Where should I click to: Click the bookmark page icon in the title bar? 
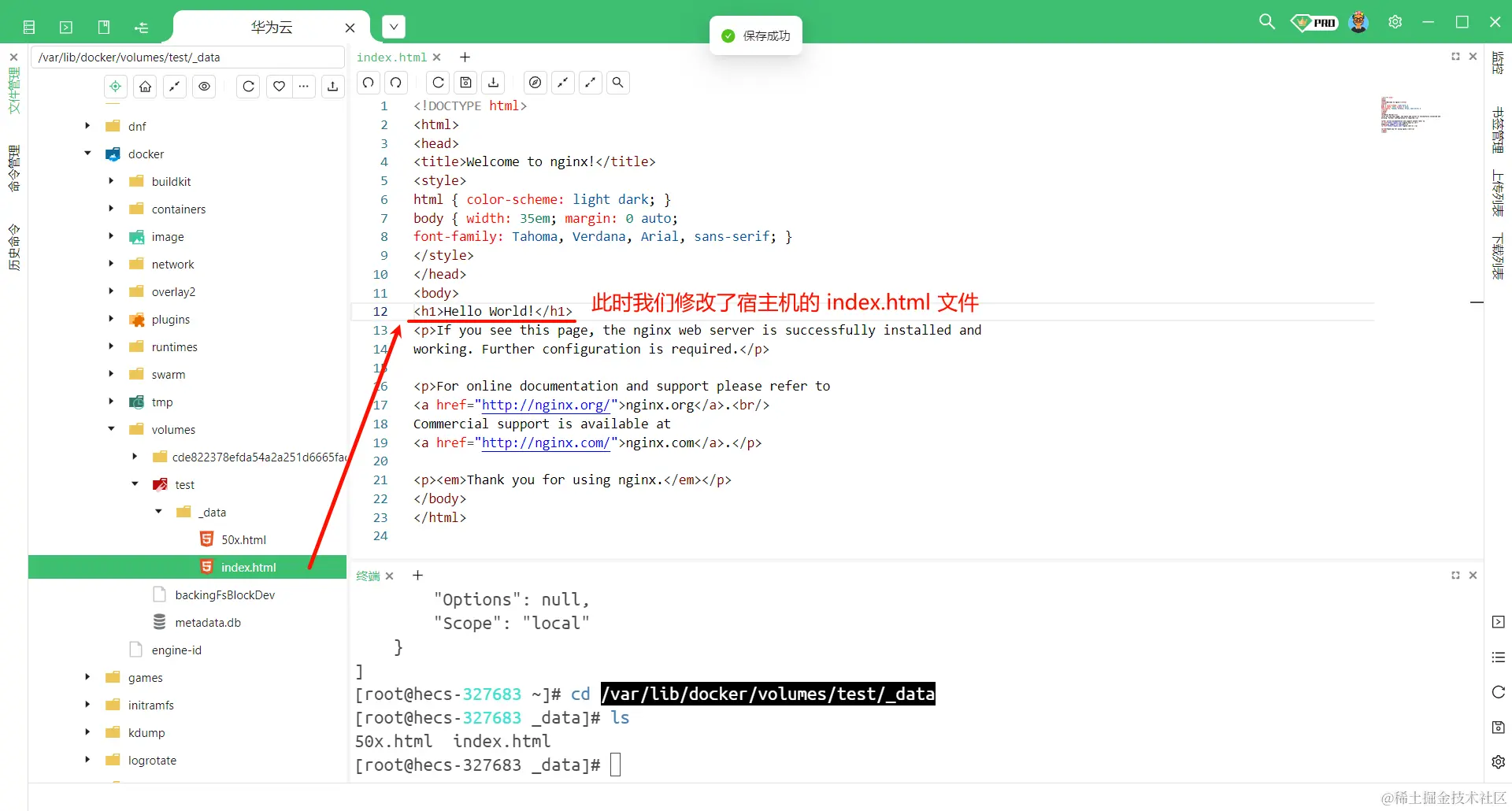click(104, 28)
